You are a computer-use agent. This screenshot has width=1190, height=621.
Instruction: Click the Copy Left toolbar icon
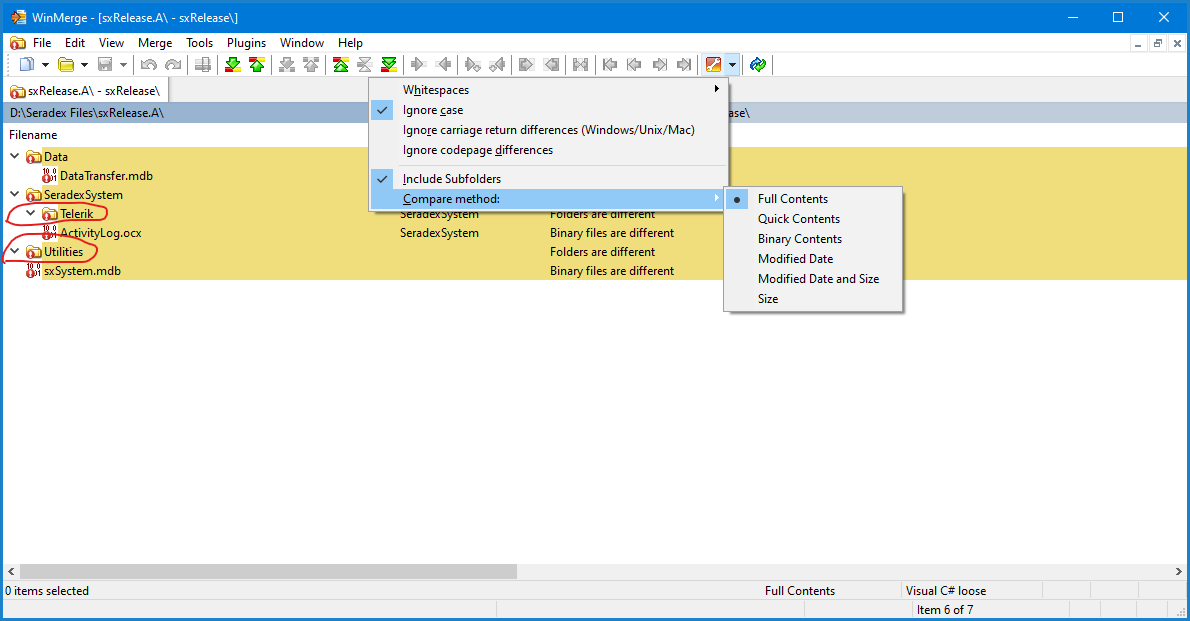point(443,65)
